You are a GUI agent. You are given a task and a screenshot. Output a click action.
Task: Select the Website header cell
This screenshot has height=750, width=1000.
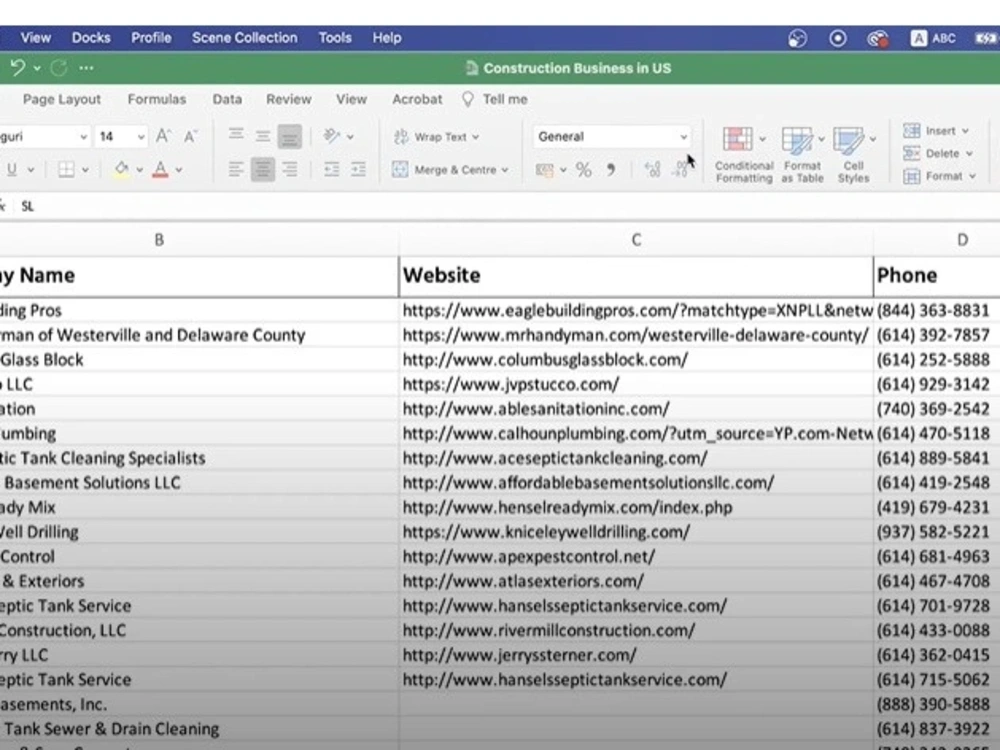click(636, 276)
